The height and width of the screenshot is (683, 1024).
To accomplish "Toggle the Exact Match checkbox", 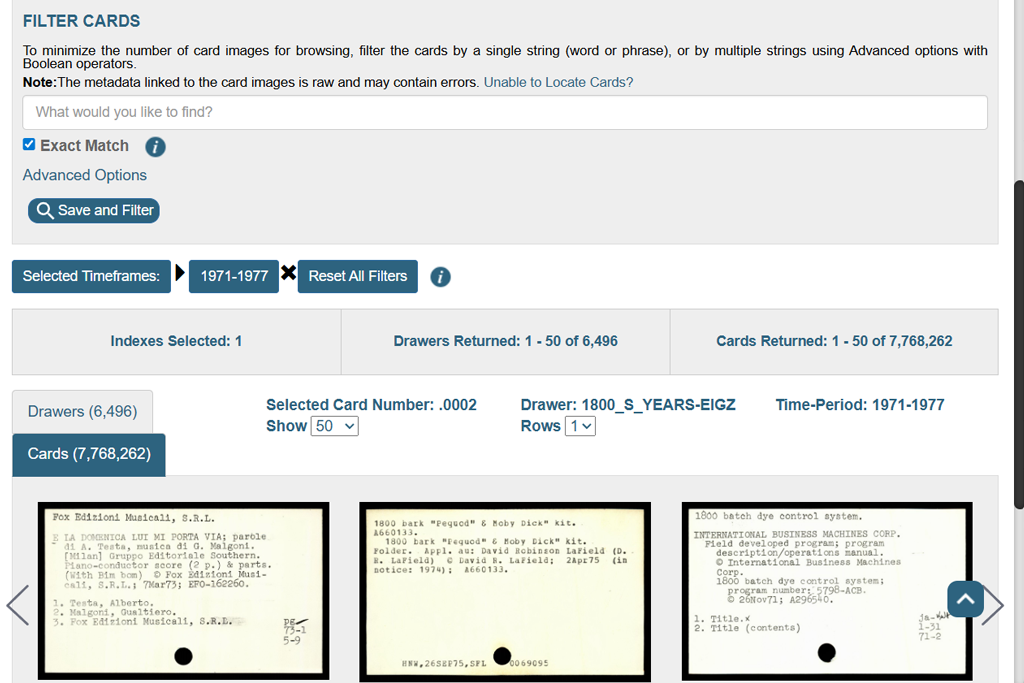I will [29, 144].
